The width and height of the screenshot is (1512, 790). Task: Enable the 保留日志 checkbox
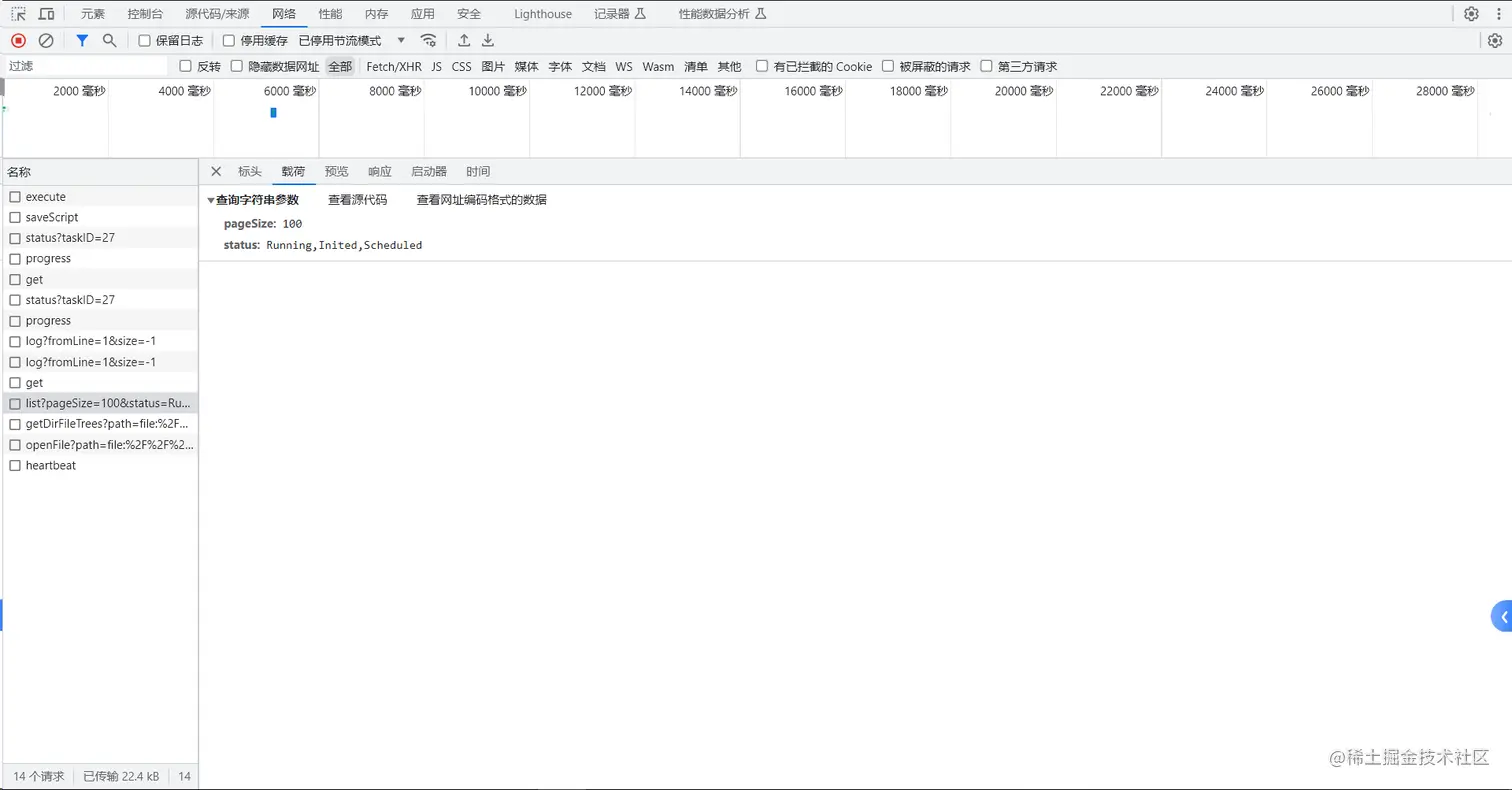tap(145, 41)
